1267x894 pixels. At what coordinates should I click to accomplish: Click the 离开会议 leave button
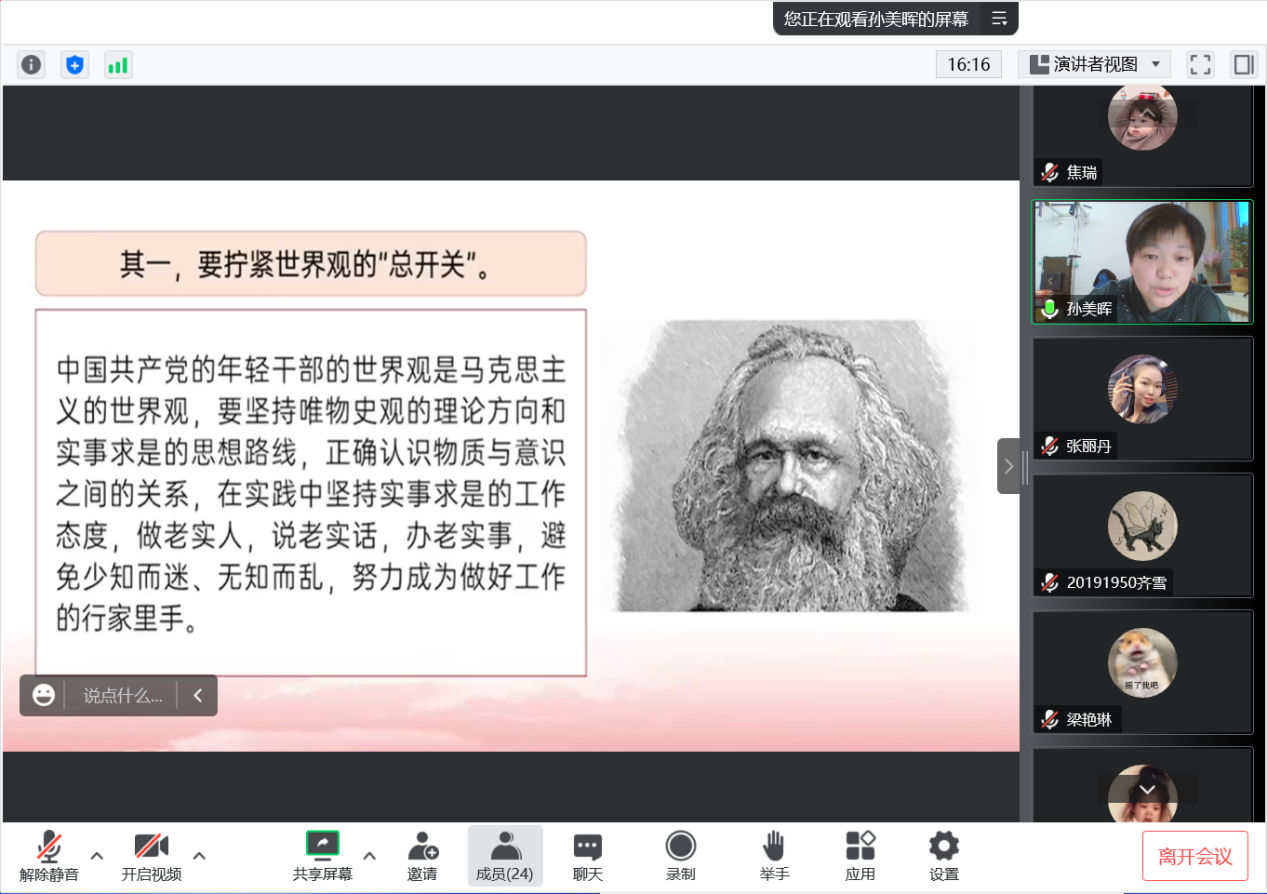pos(1195,856)
